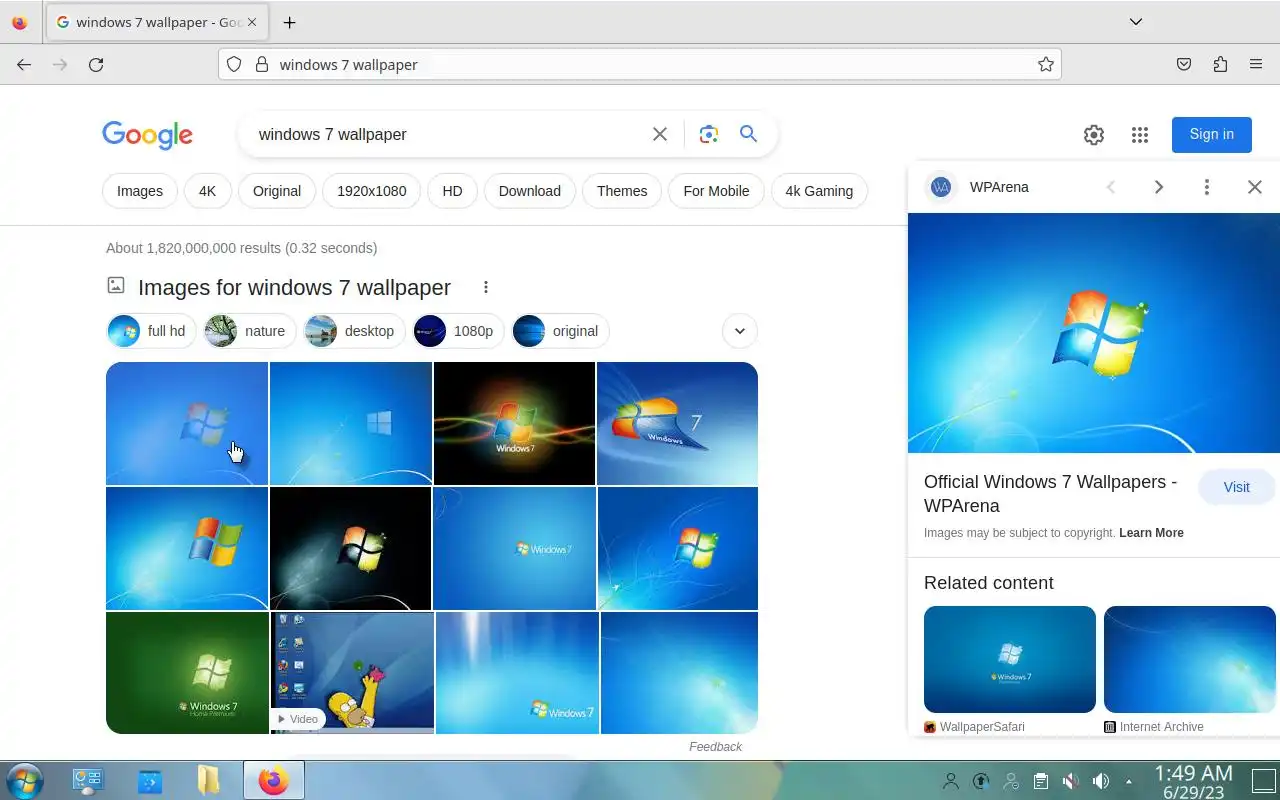This screenshot has height=800, width=1280.
Task: Open a new browser tab
Action: tap(289, 22)
